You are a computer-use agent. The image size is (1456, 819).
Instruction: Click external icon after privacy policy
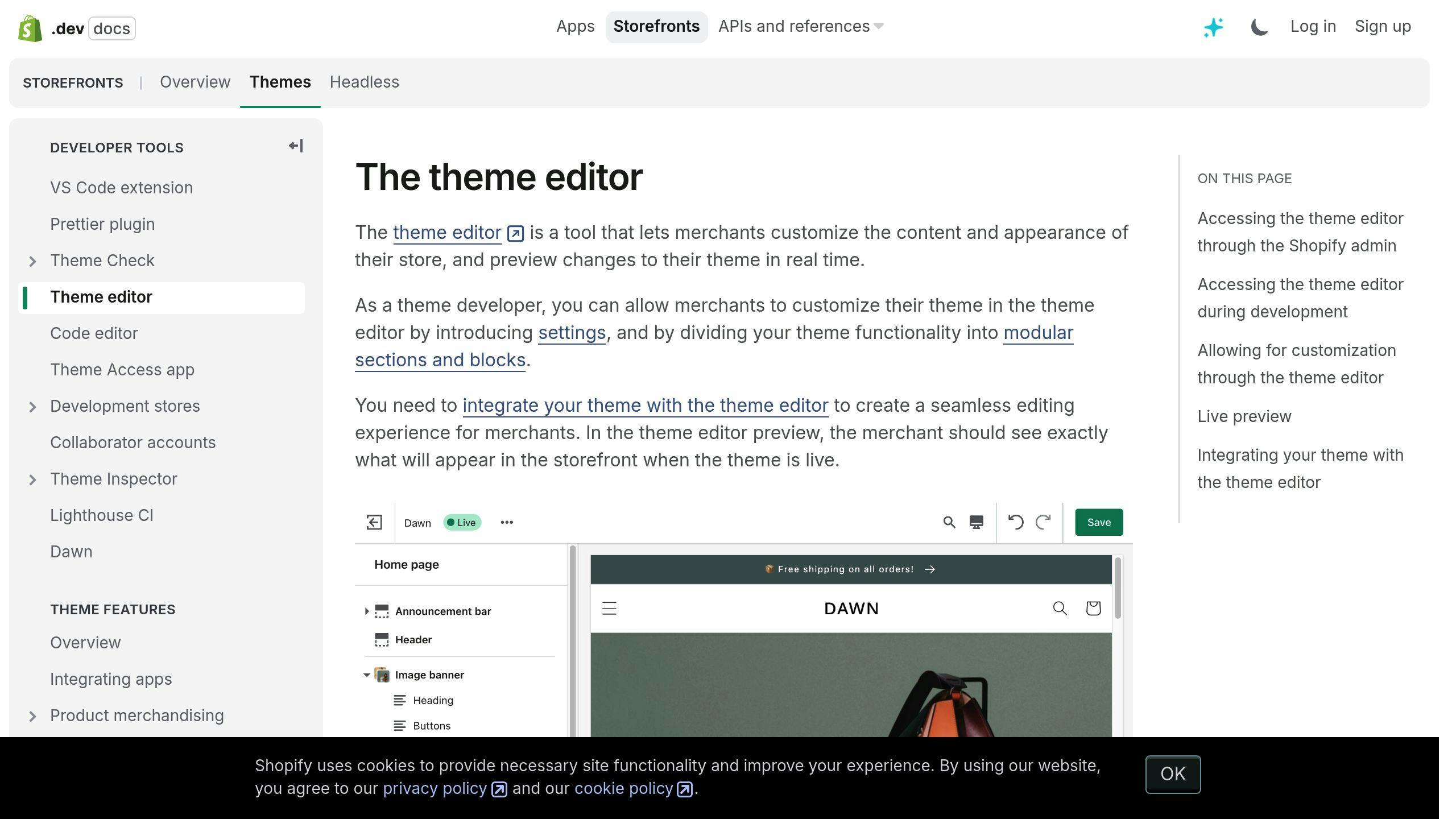pos(499,789)
